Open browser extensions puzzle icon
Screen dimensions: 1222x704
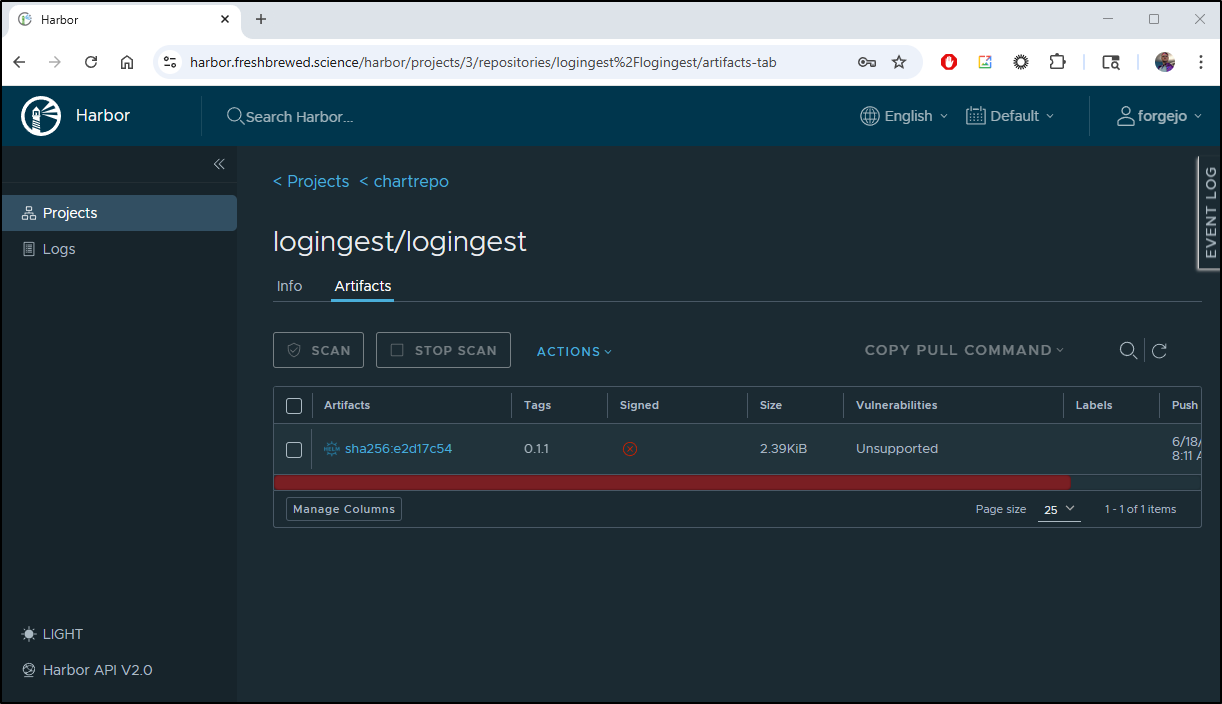(1057, 62)
